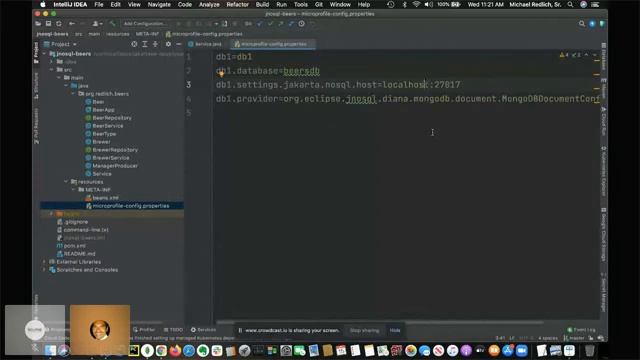Click intention lightbulb in editor gutter

(x=221, y=73)
